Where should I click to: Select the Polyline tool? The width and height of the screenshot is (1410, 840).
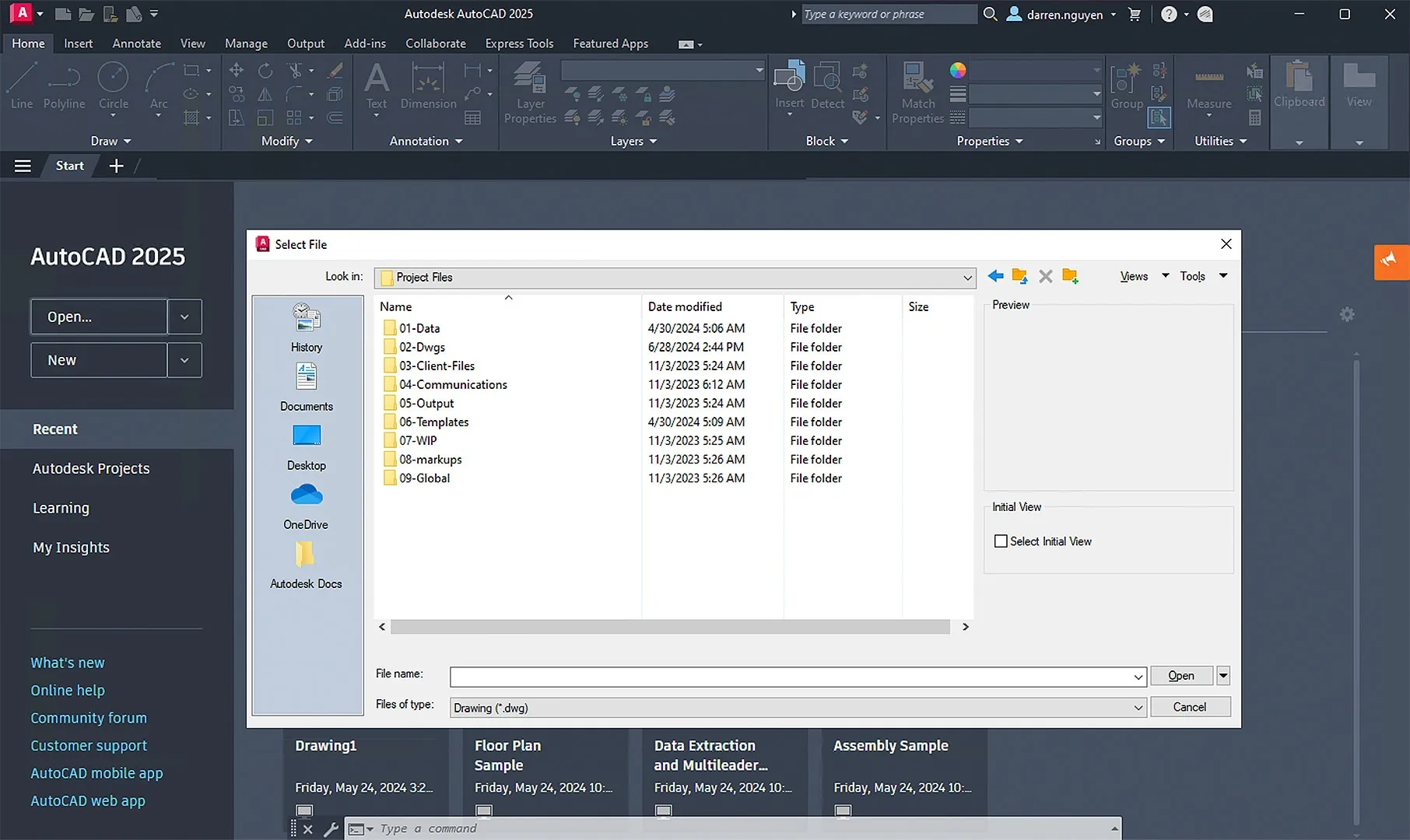65,86
